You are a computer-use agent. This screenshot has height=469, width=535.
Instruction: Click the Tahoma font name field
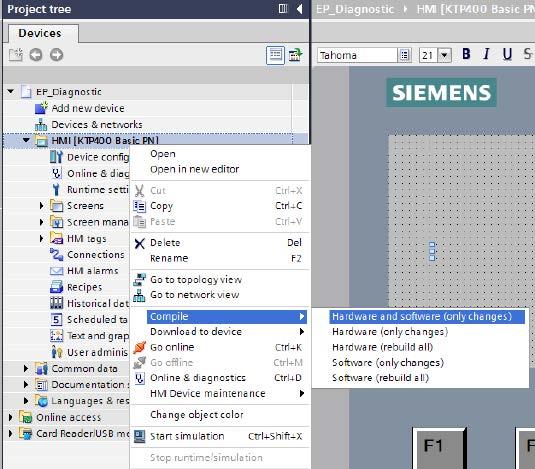pyautogui.click(x=357, y=55)
